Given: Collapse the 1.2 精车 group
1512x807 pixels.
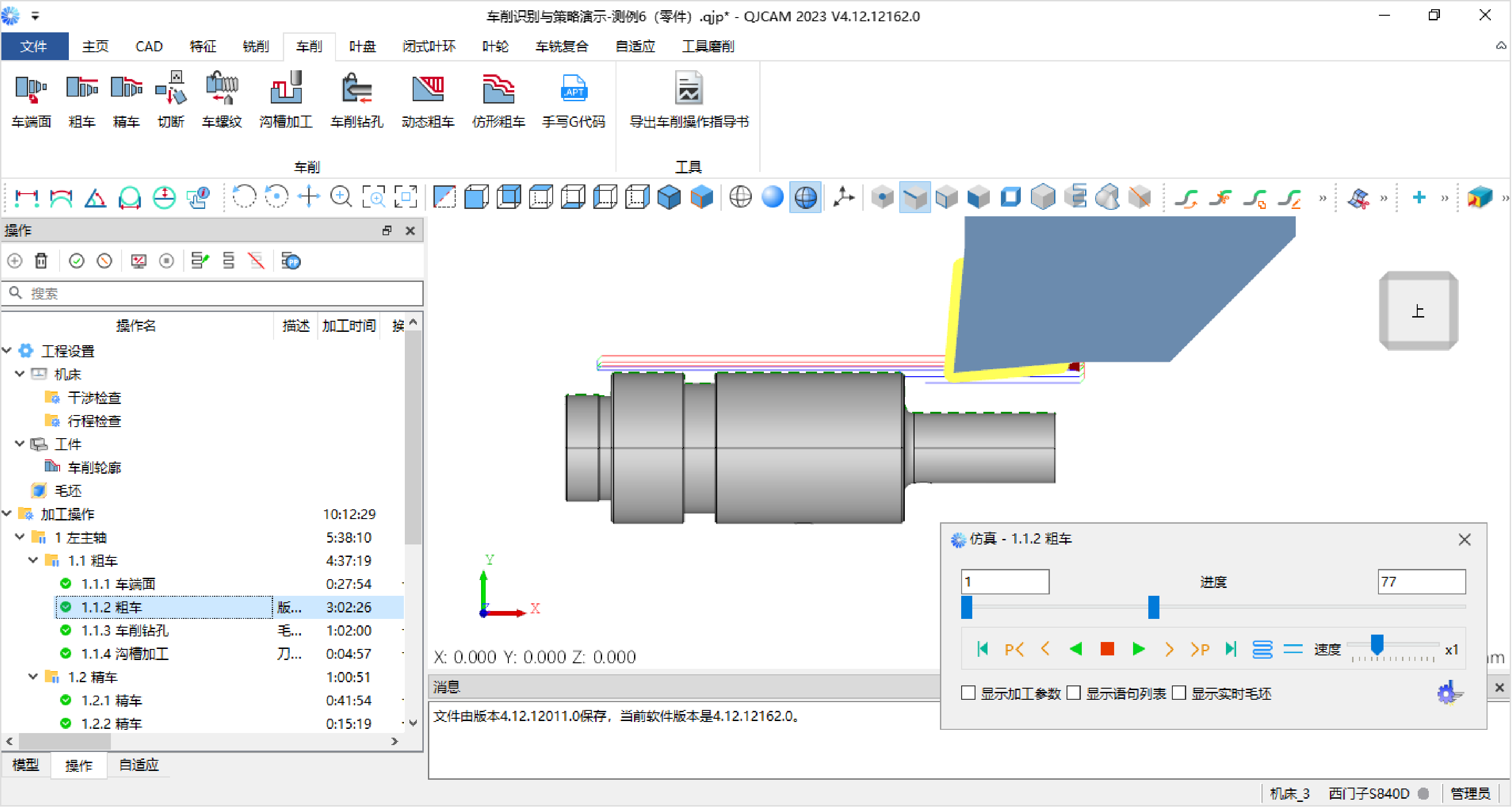Looking at the screenshot, I should click(33, 677).
